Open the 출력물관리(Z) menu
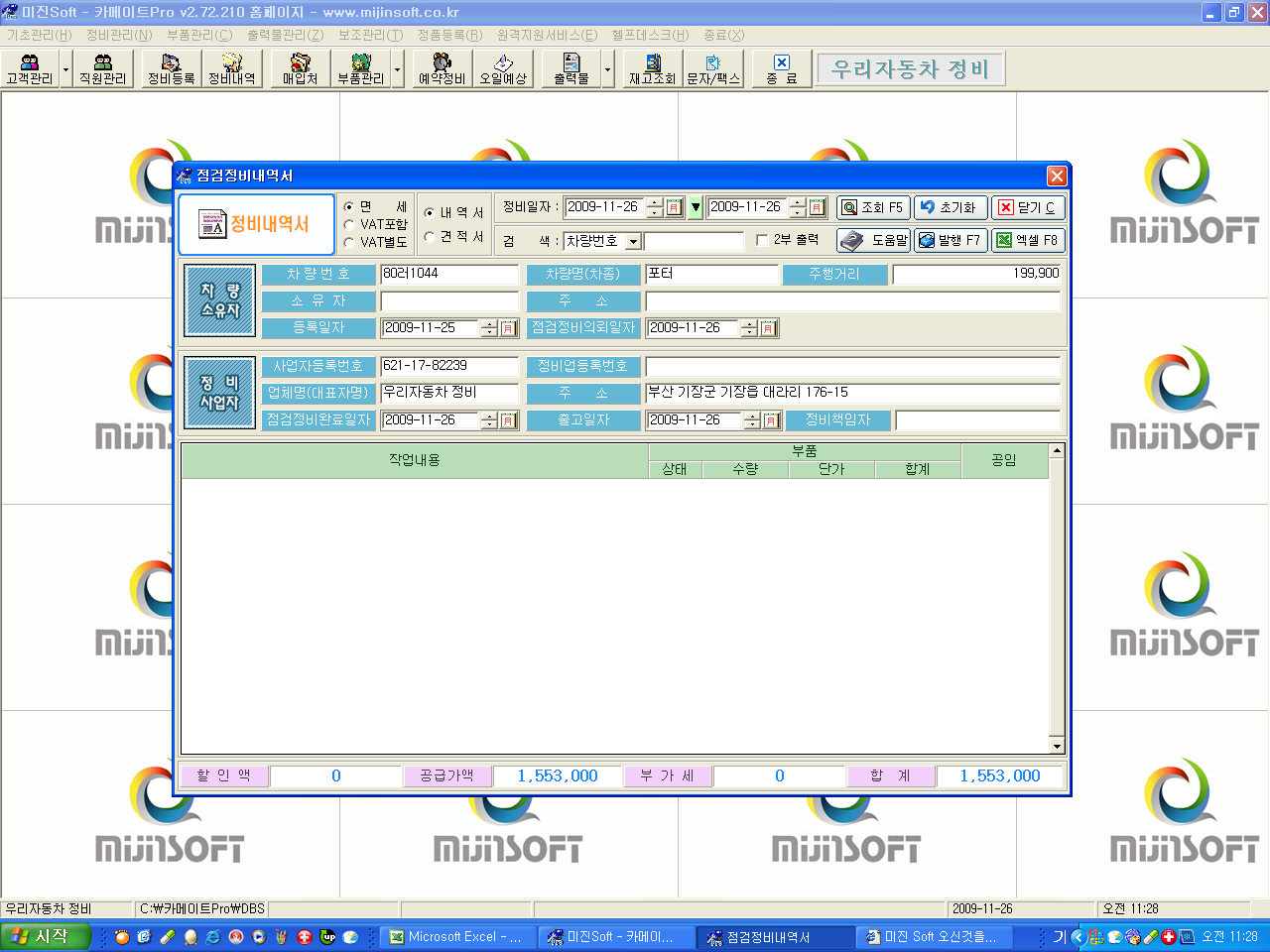The height and width of the screenshot is (952, 1270). pyautogui.click(x=286, y=35)
